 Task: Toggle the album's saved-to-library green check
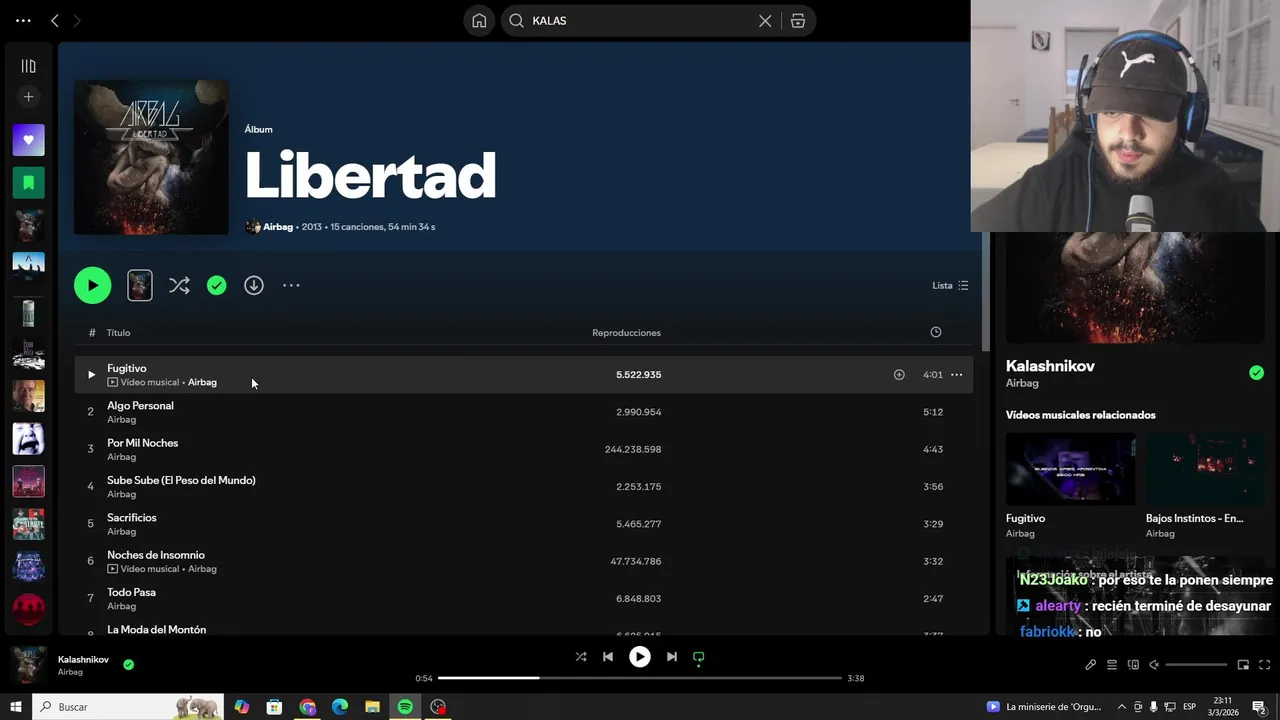(x=216, y=285)
